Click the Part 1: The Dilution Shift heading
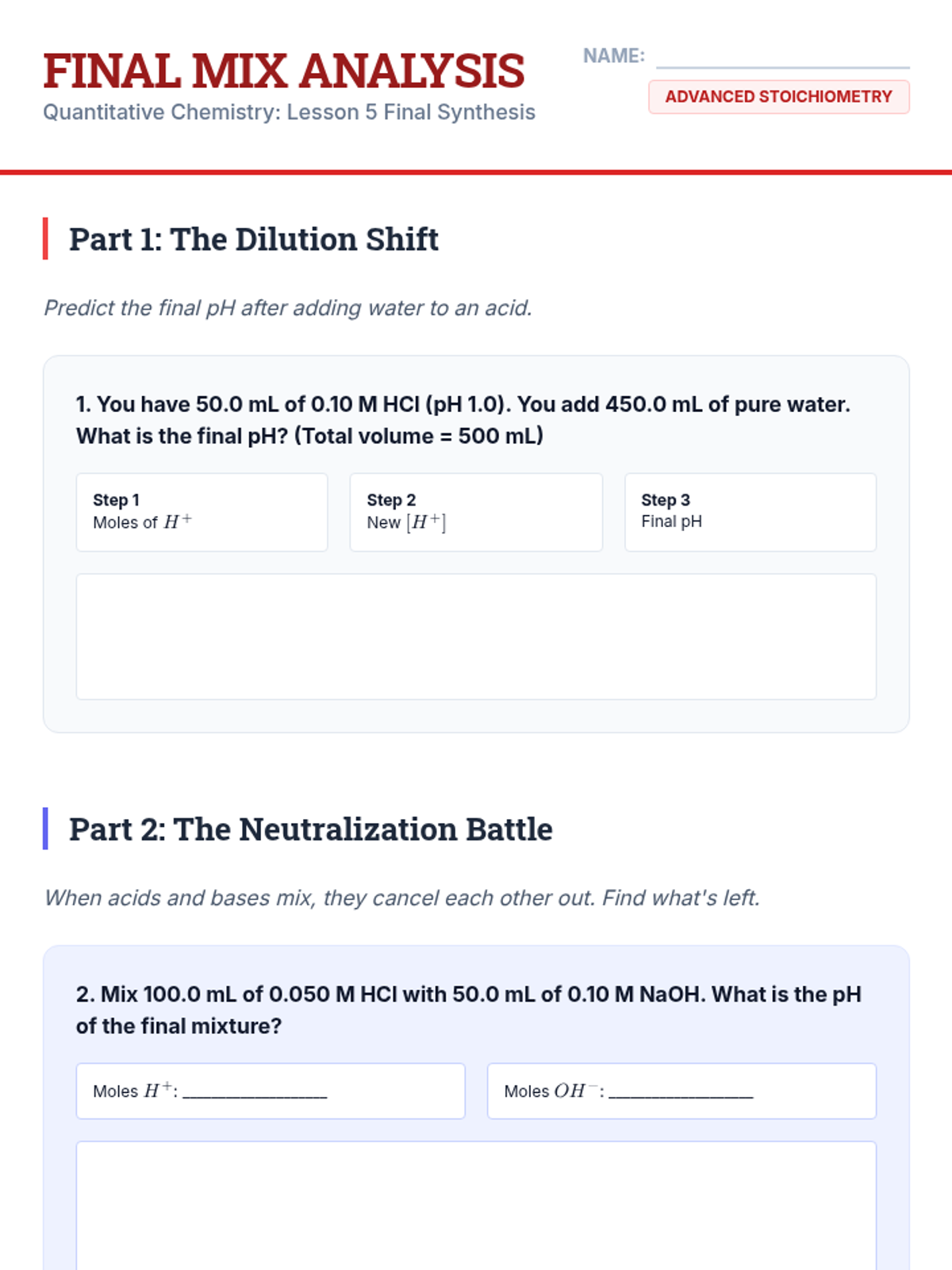Screen dimensions: 952x1270 click(253, 239)
